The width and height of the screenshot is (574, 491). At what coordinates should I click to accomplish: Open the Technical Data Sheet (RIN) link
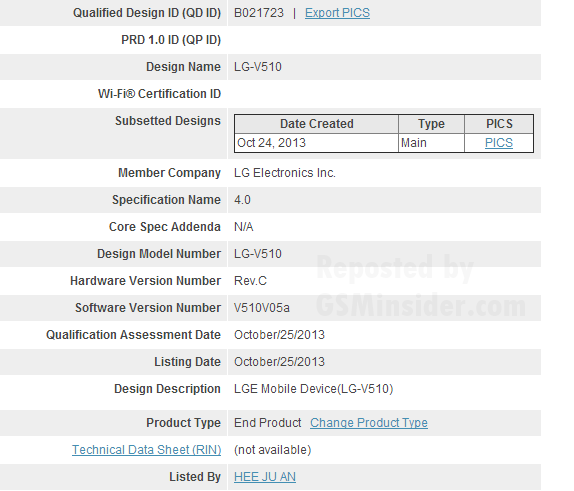tap(146, 450)
